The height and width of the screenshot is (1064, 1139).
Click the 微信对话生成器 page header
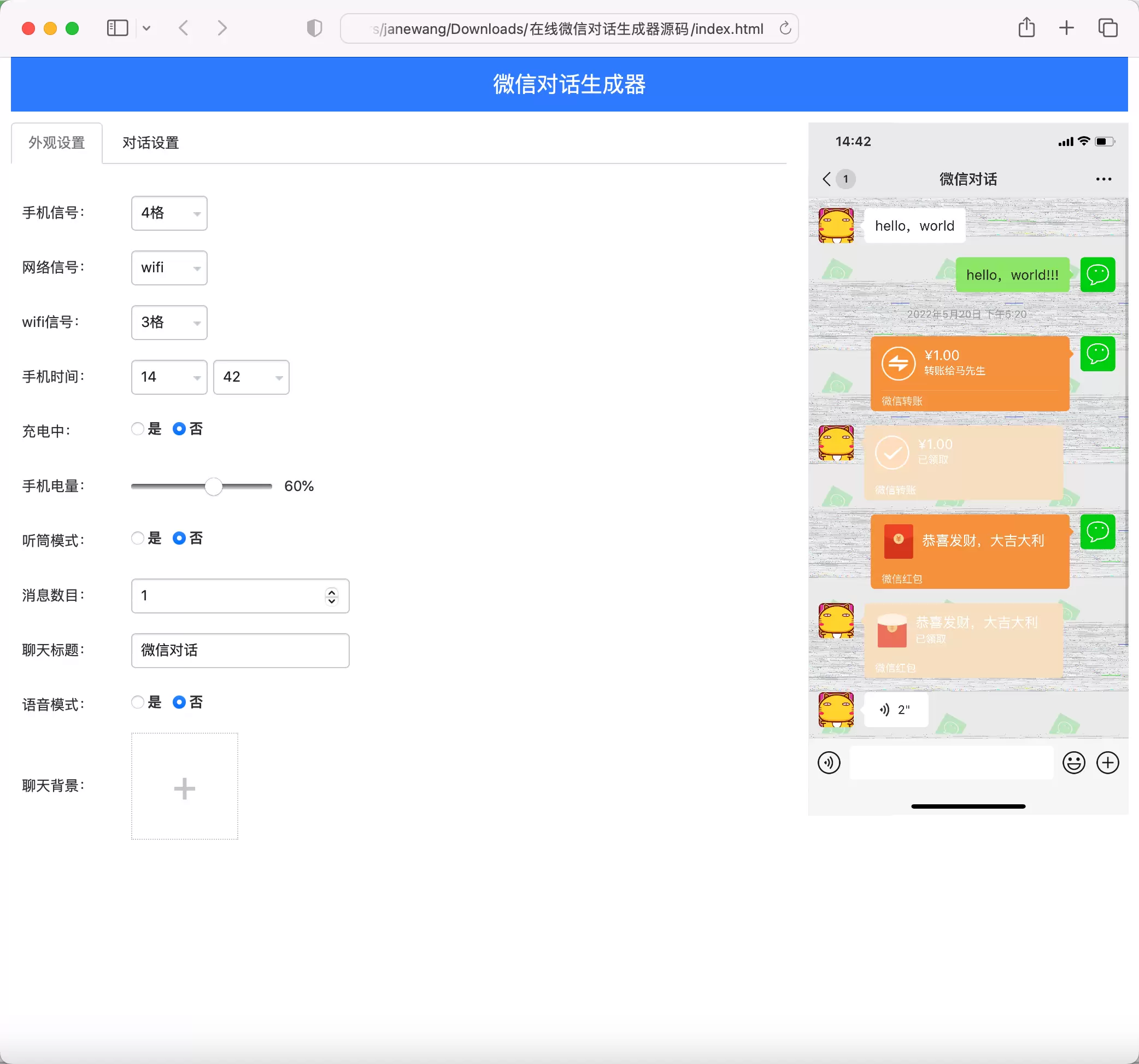click(x=569, y=84)
